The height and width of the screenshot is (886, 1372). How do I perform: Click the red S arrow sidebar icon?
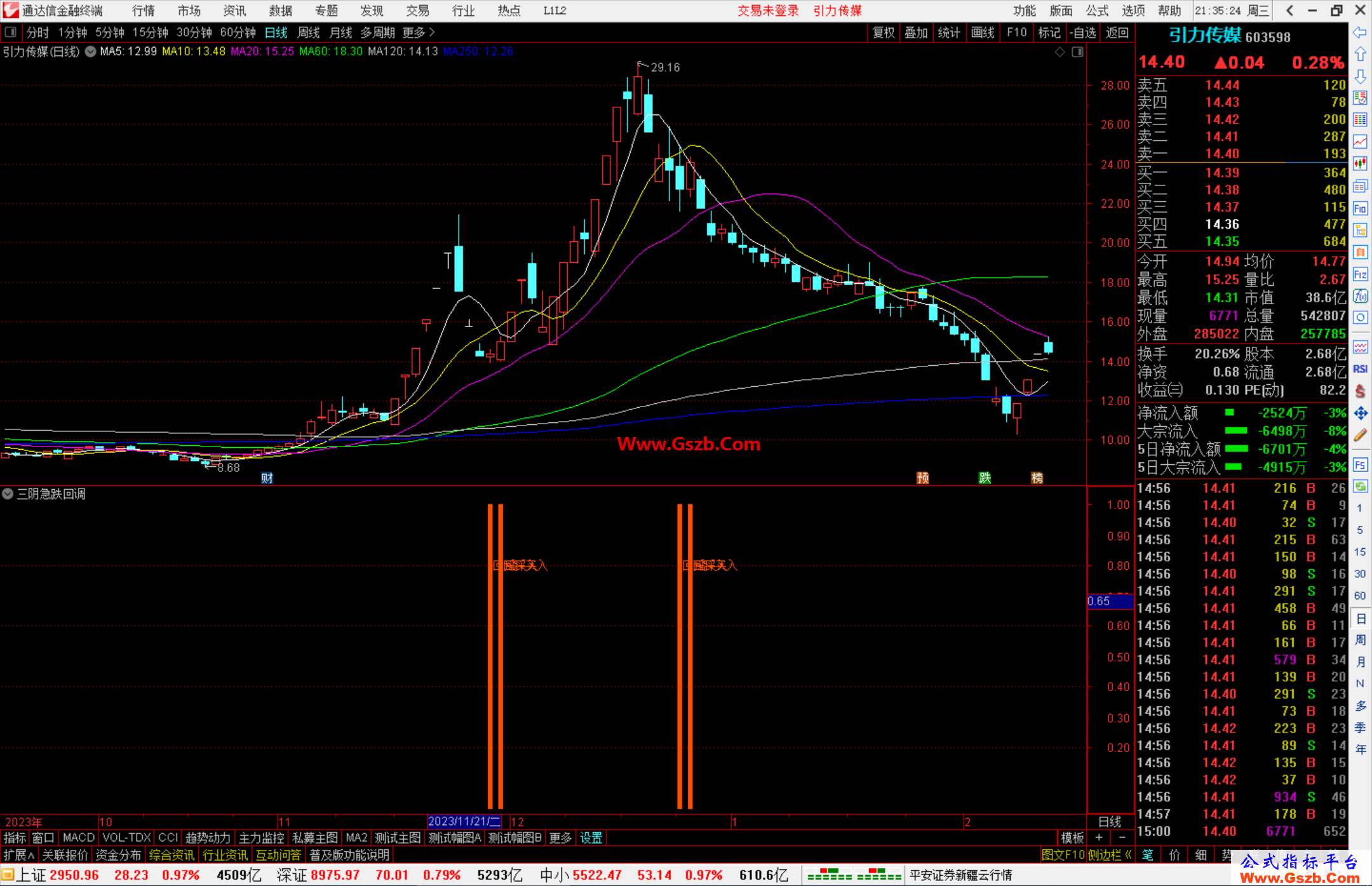coord(1360,391)
